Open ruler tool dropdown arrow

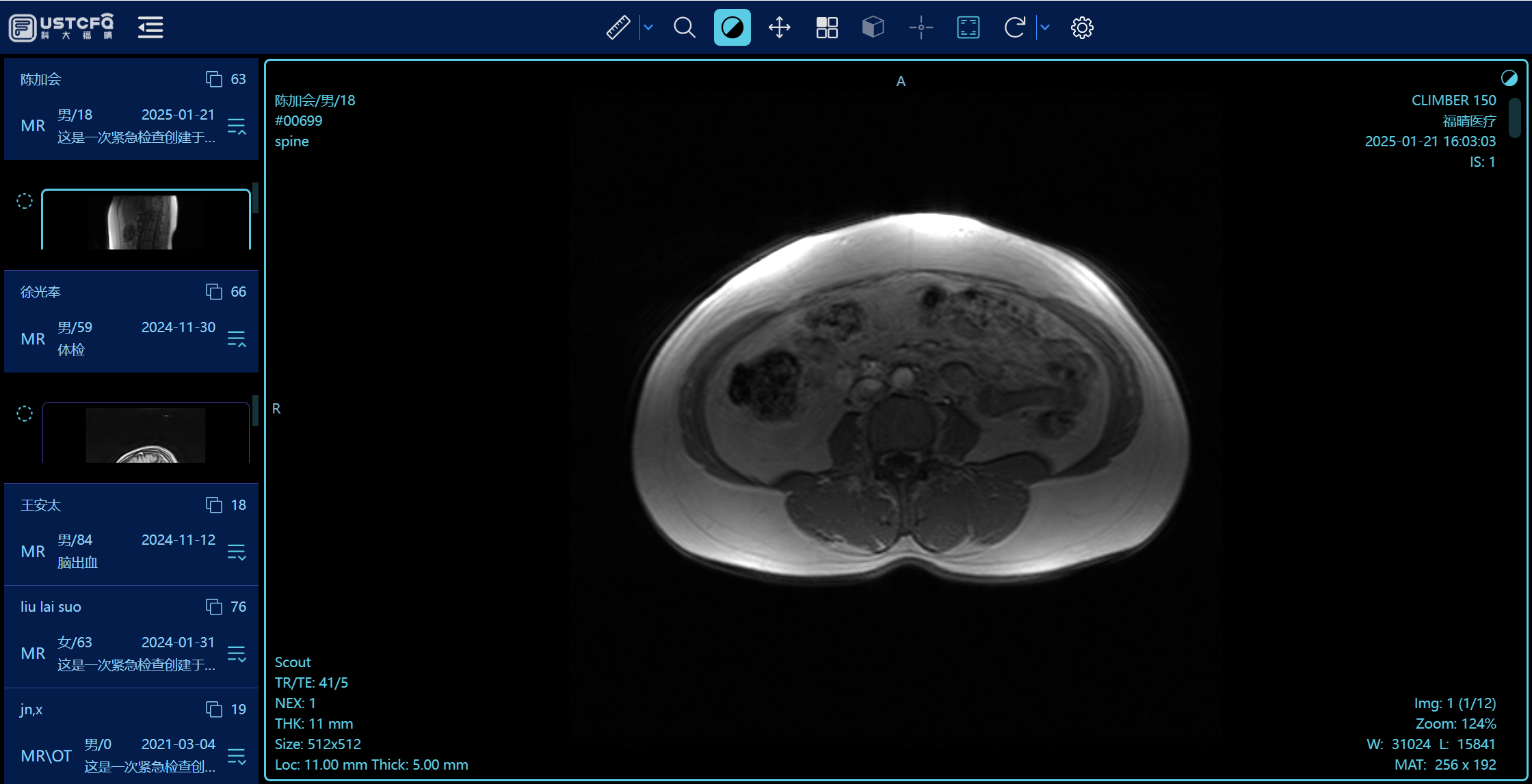pos(648,28)
